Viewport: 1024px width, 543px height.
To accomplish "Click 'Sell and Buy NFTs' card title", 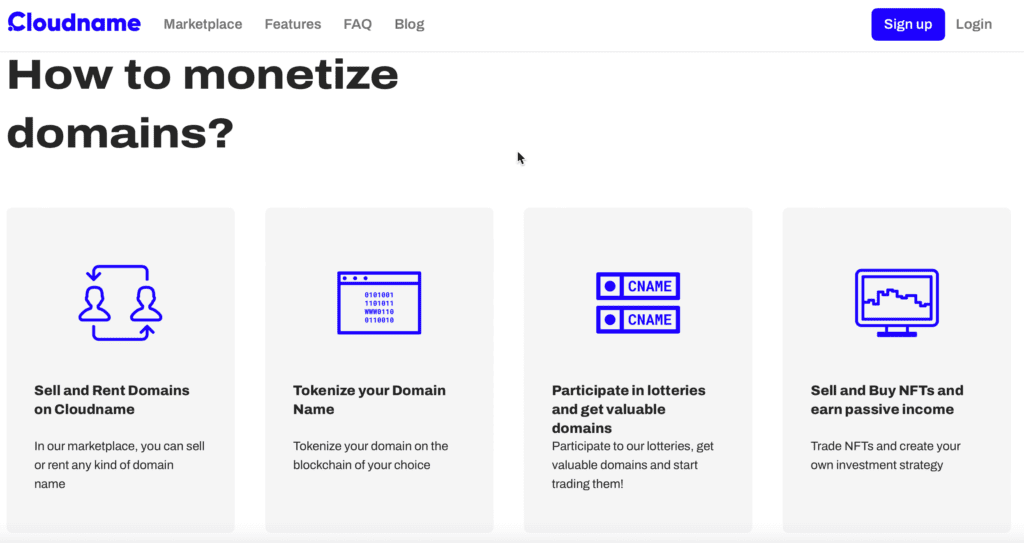I will tap(887, 399).
